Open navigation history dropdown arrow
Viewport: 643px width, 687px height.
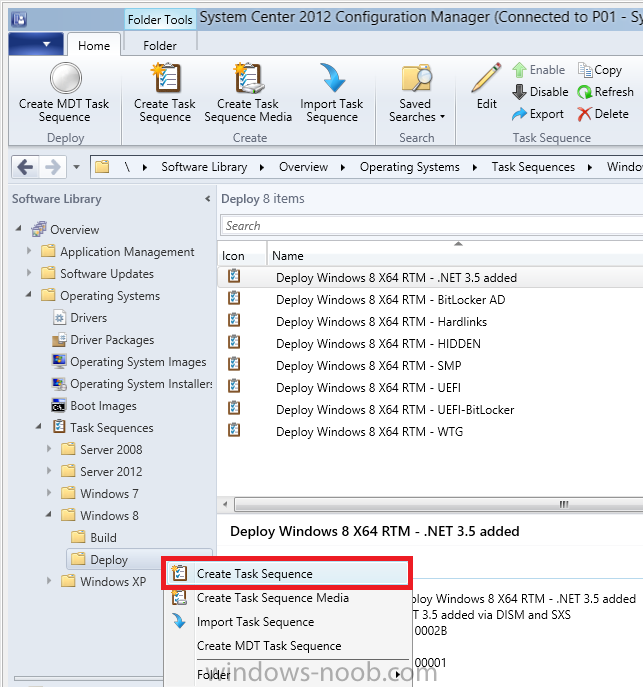coord(77,167)
